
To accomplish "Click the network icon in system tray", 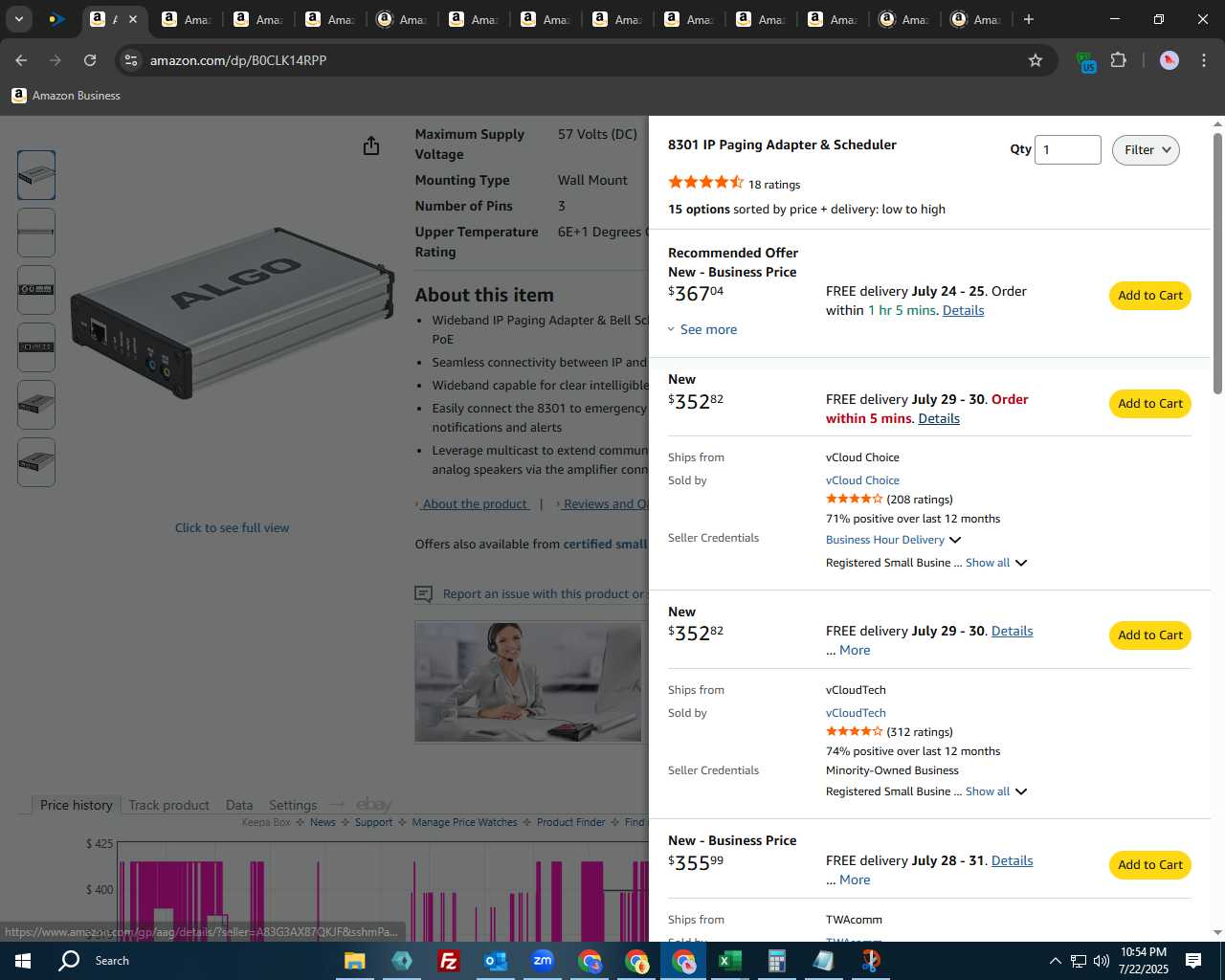I will (1079, 961).
